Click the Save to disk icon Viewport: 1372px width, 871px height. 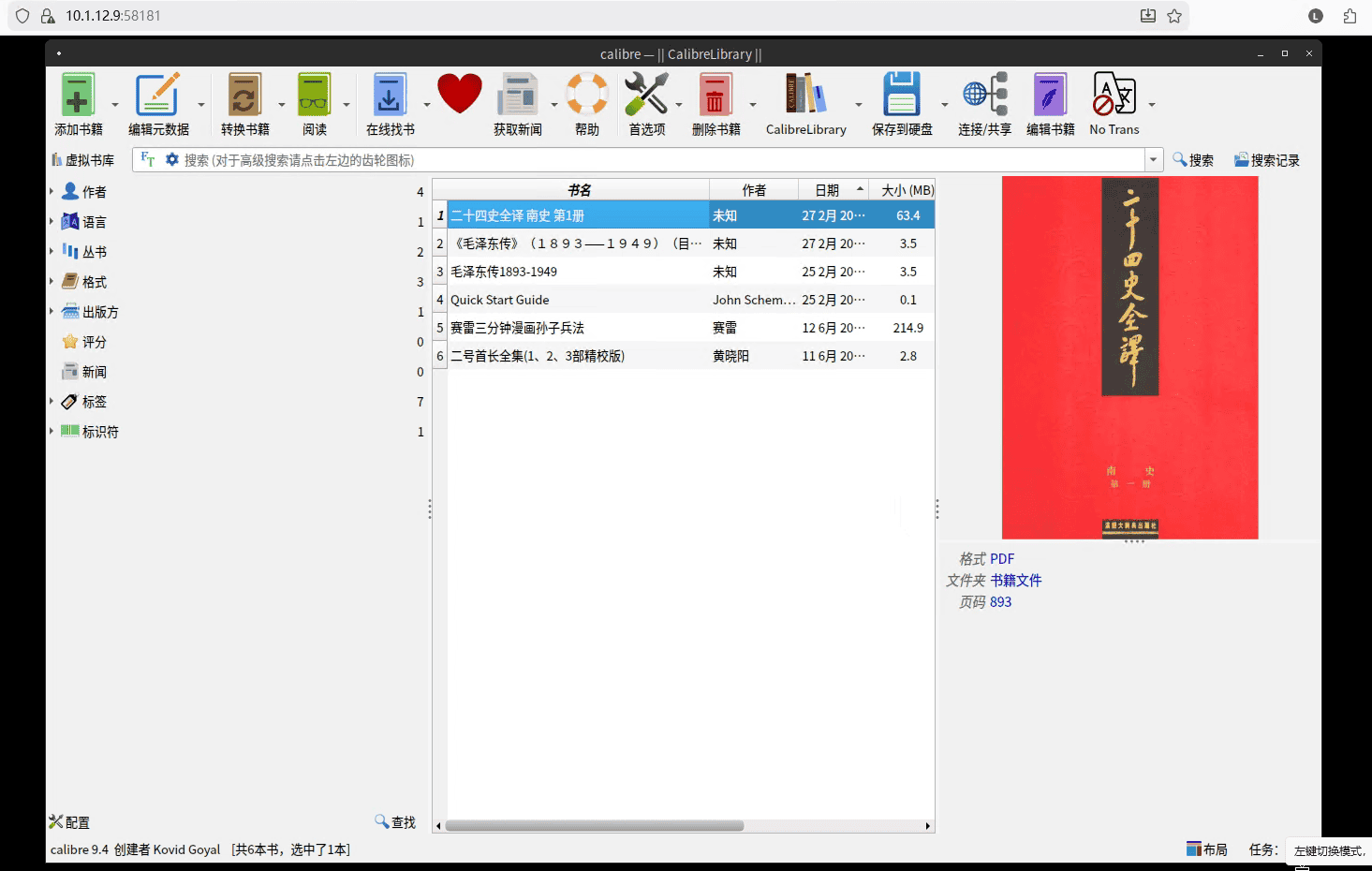point(901,96)
